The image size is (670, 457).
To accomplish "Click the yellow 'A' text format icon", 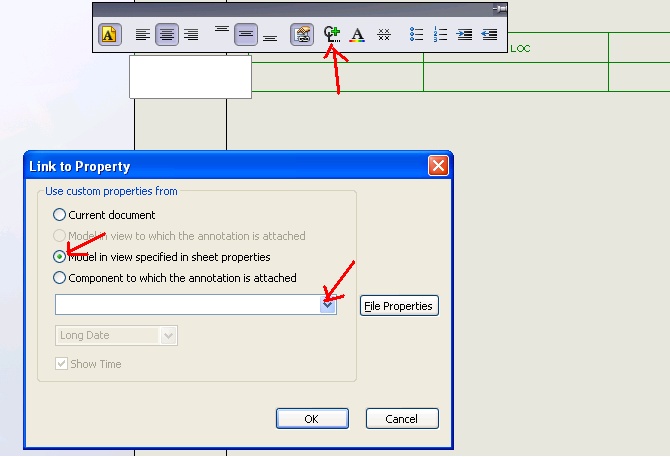I will (x=109, y=35).
